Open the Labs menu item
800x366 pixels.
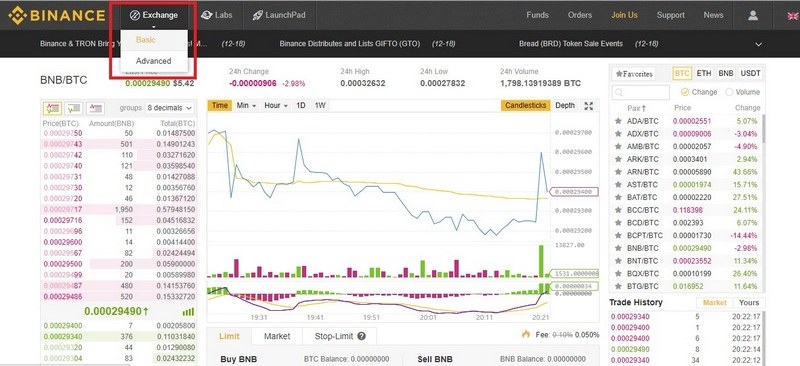[217, 15]
